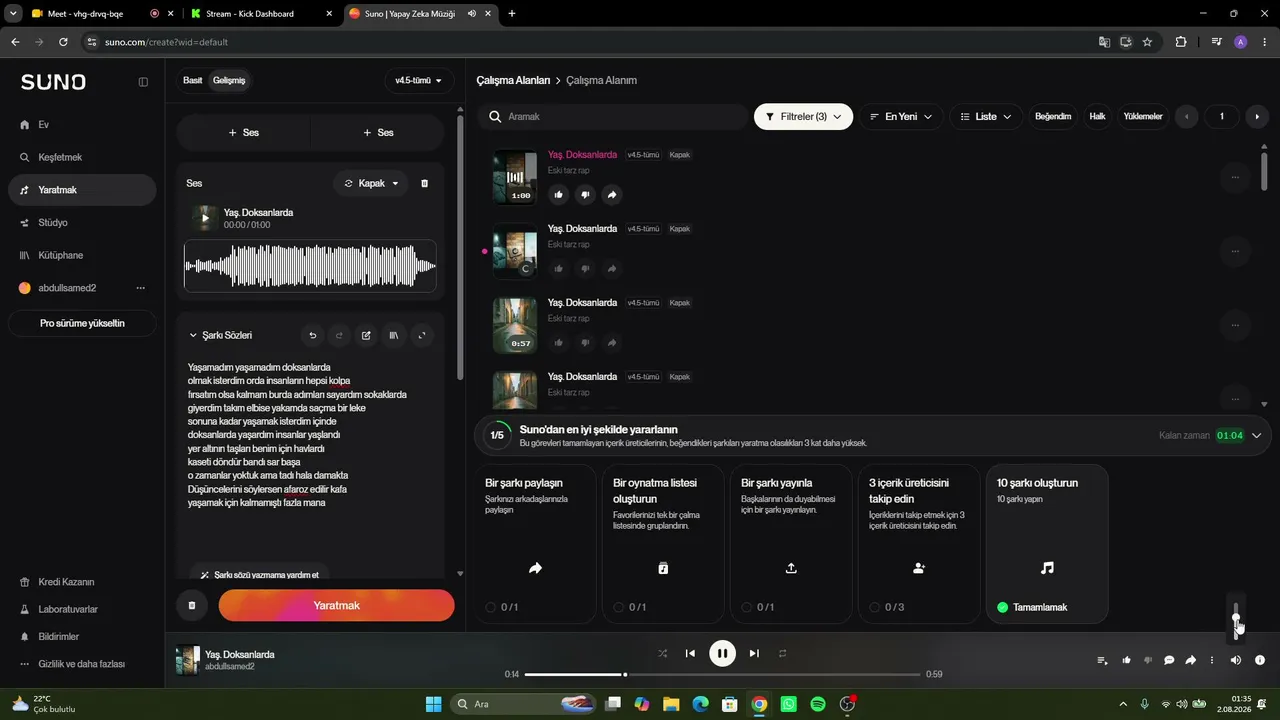
Task: Open Stüdyo in the sidebar
Action: [82, 223]
